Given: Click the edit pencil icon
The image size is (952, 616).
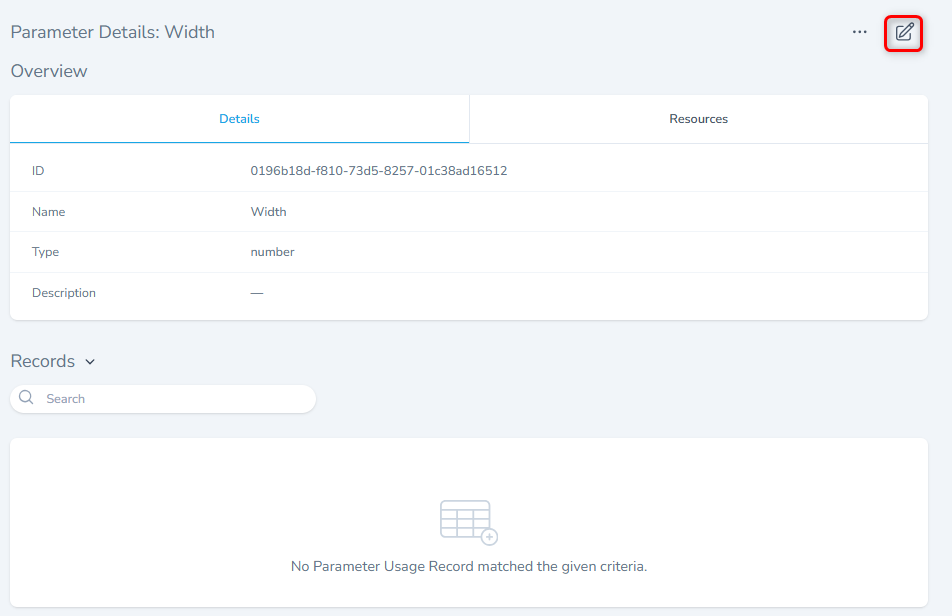Looking at the screenshot, I should (x=904, y=32).
